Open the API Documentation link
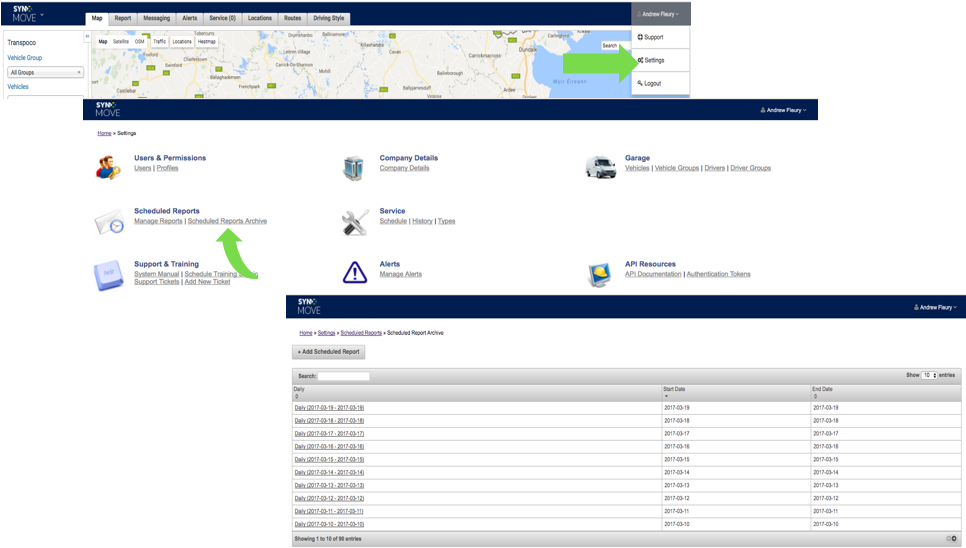This screenshot has height=548, width=966. 653,274
